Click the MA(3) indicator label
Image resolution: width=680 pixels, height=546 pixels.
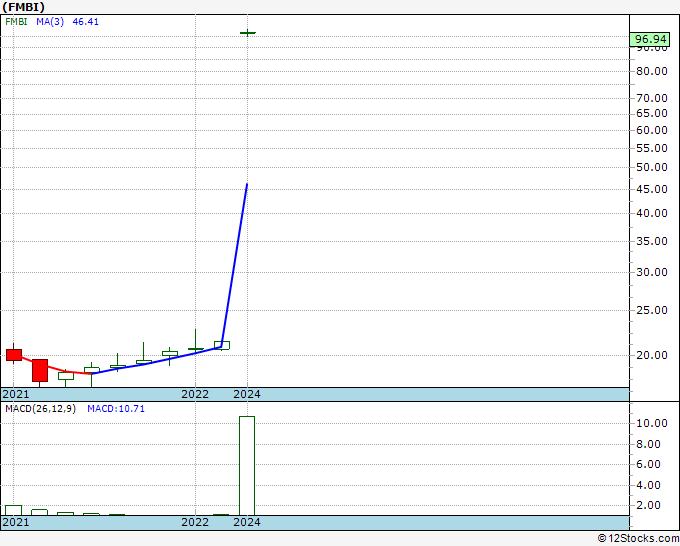[50, 22]
